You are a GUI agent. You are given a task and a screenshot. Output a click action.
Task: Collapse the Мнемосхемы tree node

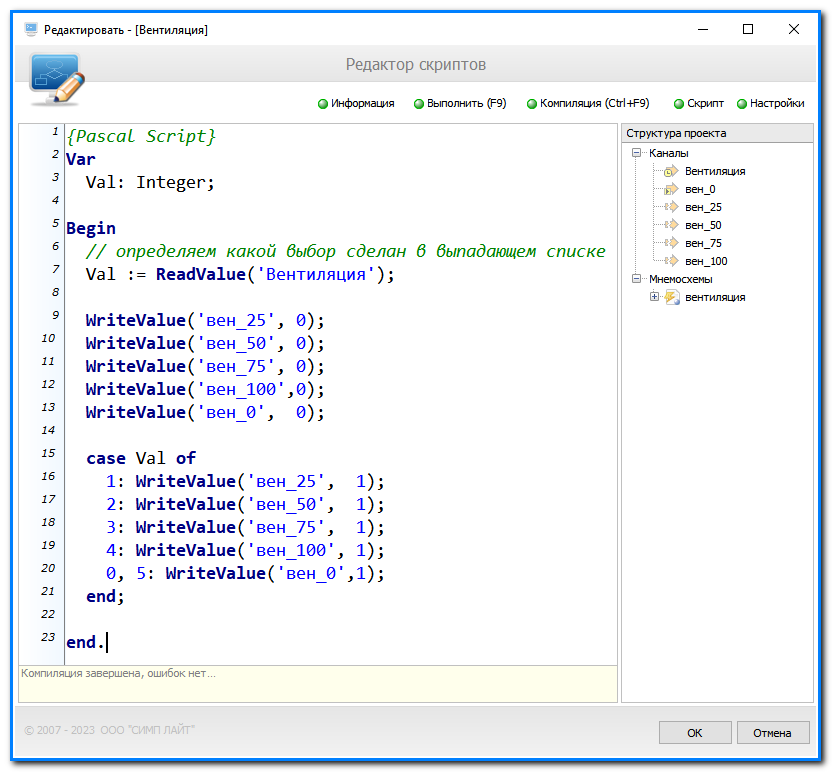click(636, 279)
